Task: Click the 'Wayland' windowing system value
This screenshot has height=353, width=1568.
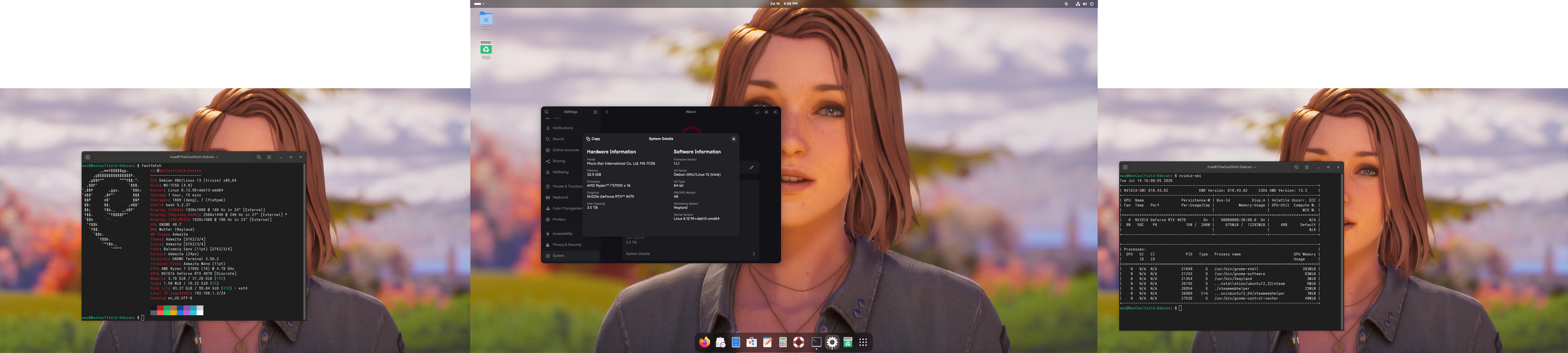Action: click(681, 208)
